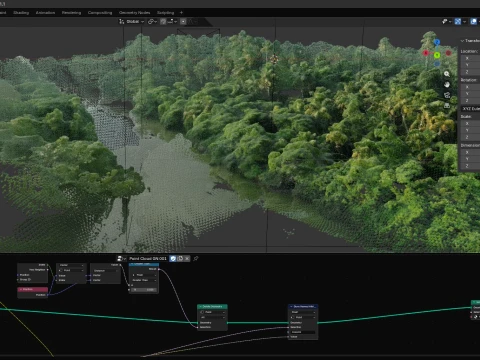Image resolution: width=480 pixels, height=360 pixels.
Task: Click the Location X field
Action: [x=471, y=58]
